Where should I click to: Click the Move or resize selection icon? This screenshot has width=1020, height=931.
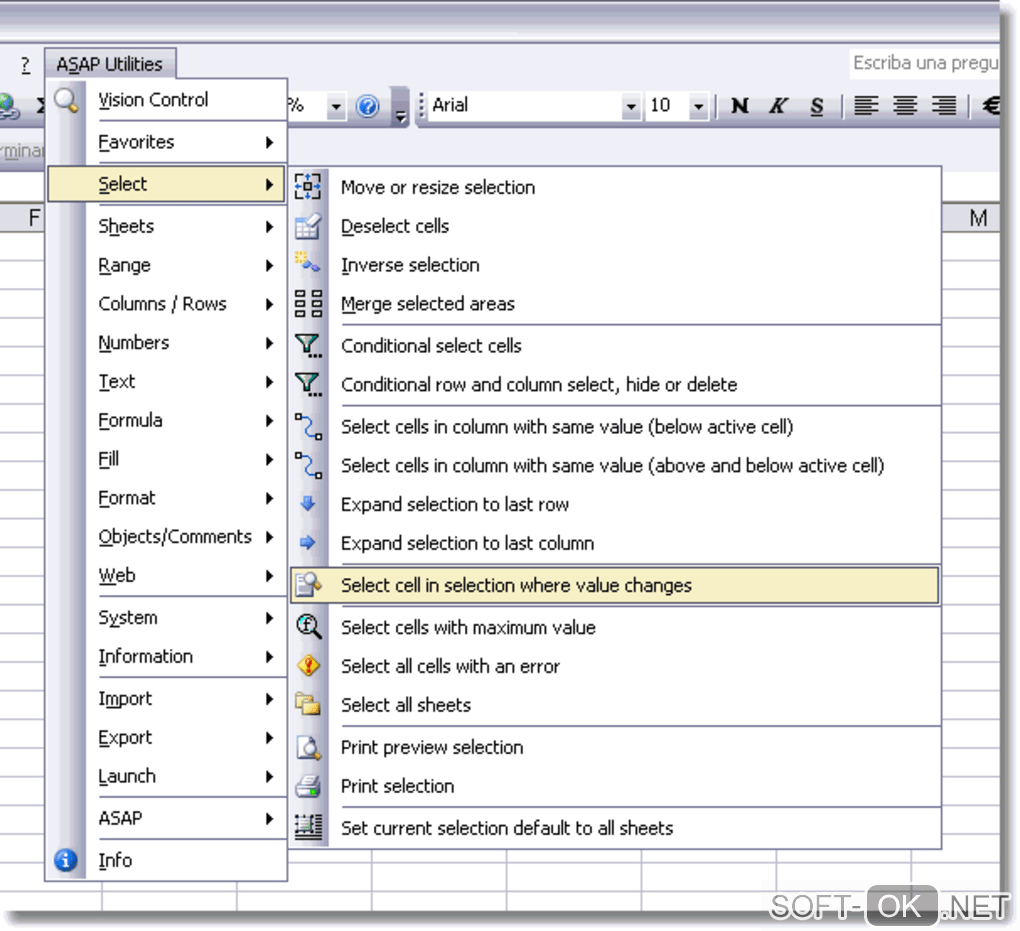point(308,187)
